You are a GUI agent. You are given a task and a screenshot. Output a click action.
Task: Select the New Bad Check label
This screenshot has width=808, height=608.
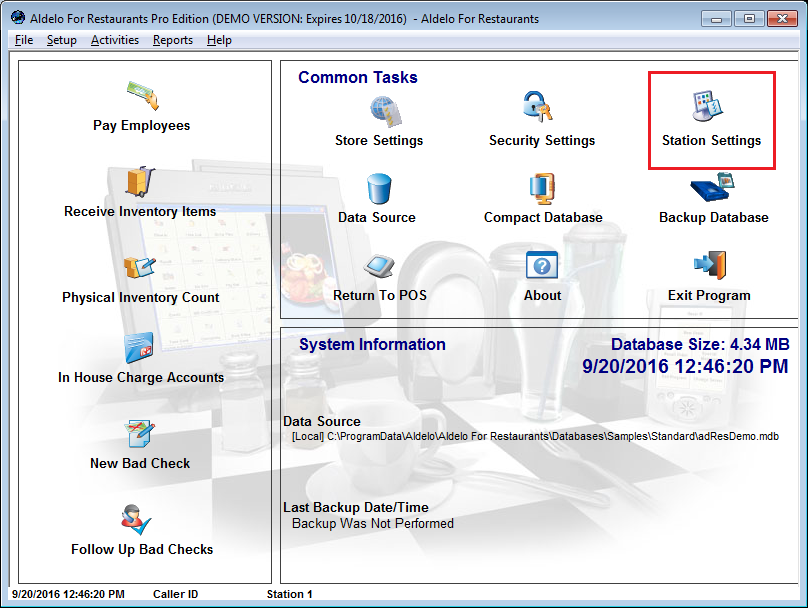pos(140,463)
